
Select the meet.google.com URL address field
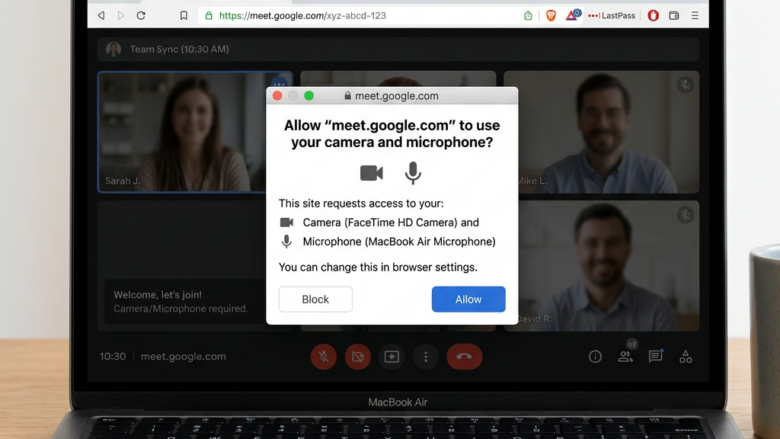361,15
